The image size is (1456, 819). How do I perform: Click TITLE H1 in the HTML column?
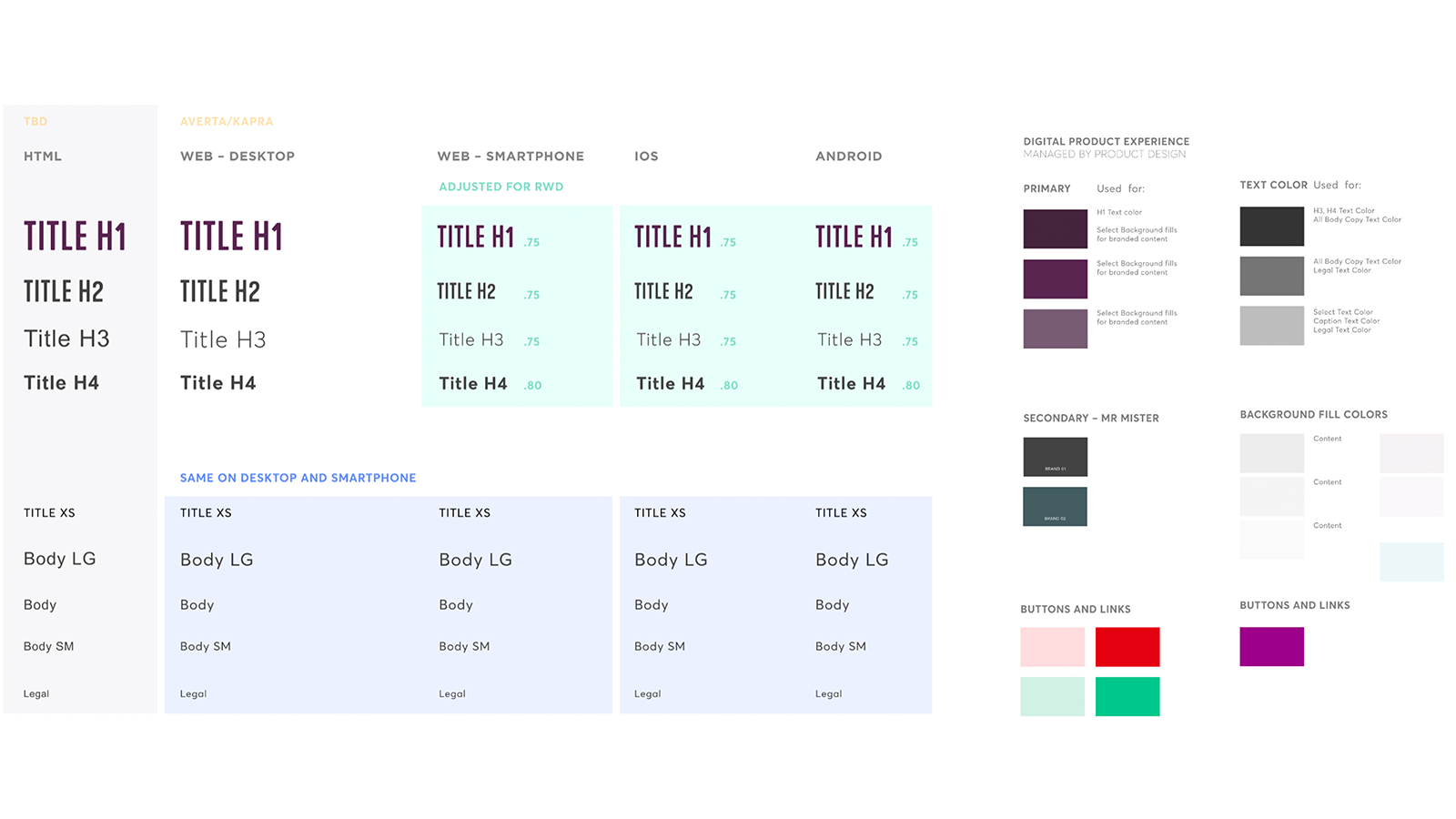coord(75,237)
